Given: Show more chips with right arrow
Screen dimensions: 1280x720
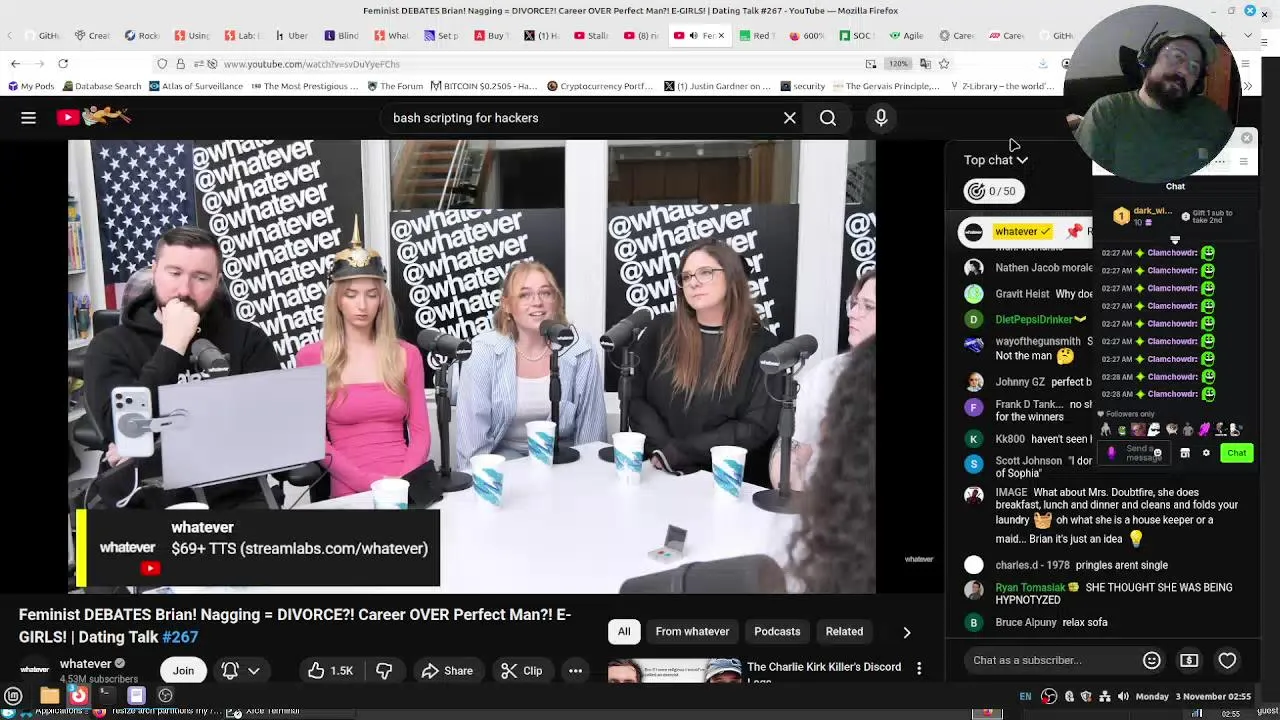Looking at the screenshot, I should point(906,632).
